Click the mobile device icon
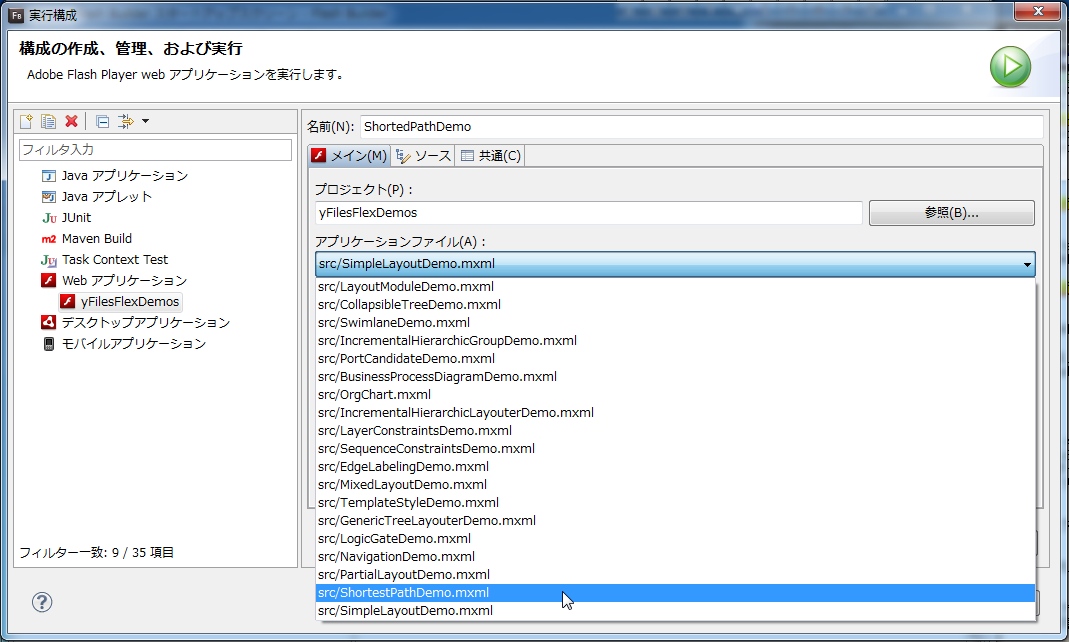The height and width of the screenshot is (642, 1069). [x=48, y=344]
